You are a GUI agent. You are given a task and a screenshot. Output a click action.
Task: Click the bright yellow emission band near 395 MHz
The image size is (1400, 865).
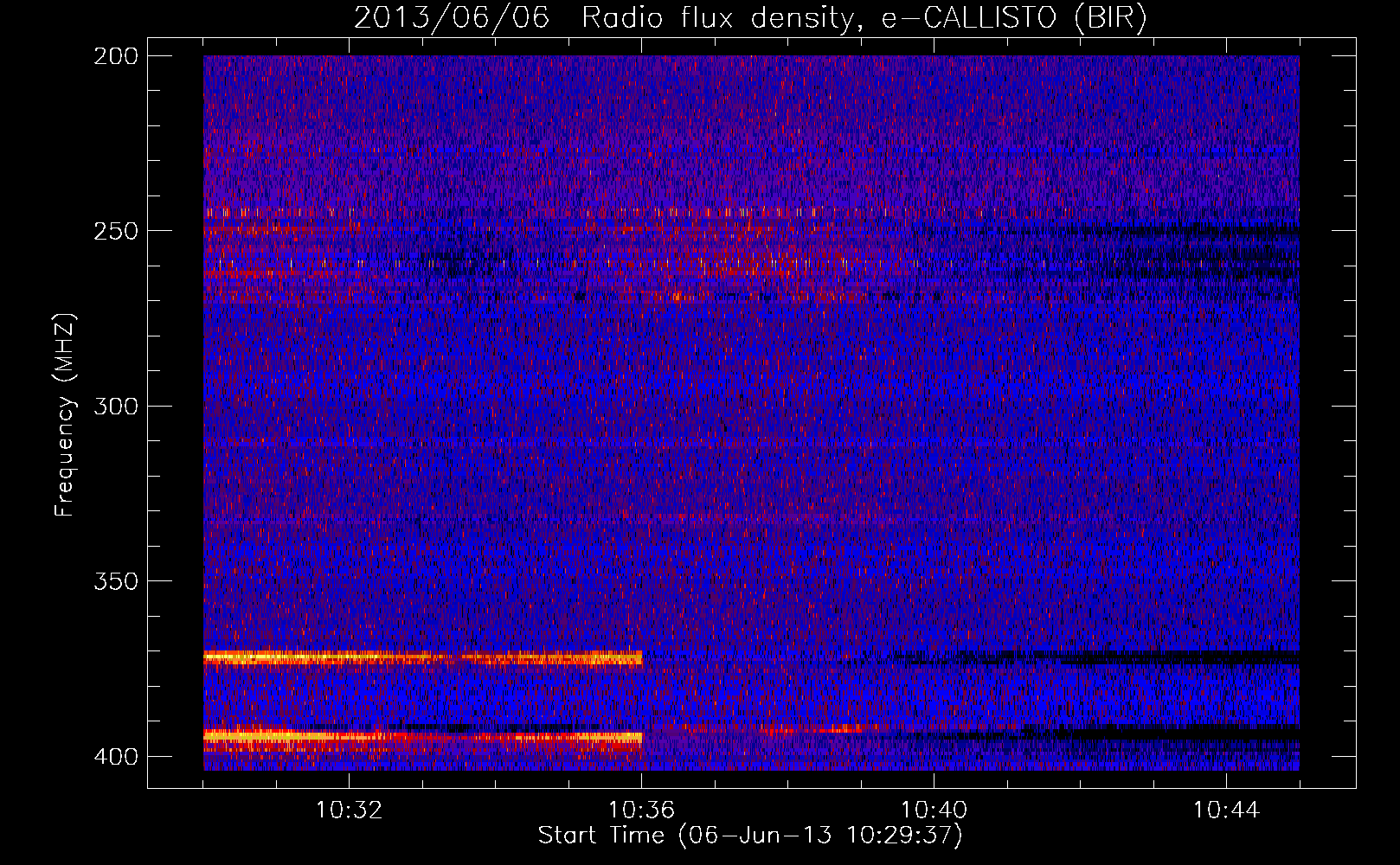(x=423, y=736)
